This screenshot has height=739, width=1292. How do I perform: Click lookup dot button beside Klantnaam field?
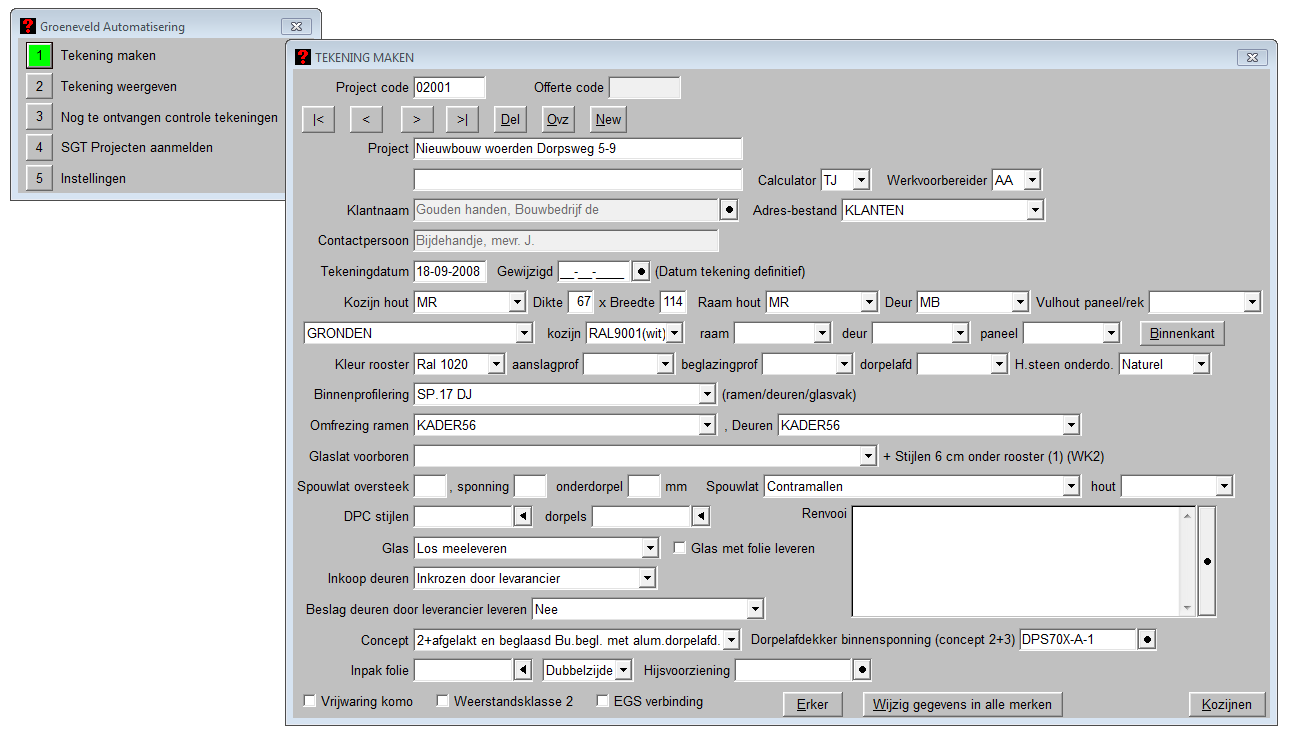pyautogui.click(x=729, y=210)
